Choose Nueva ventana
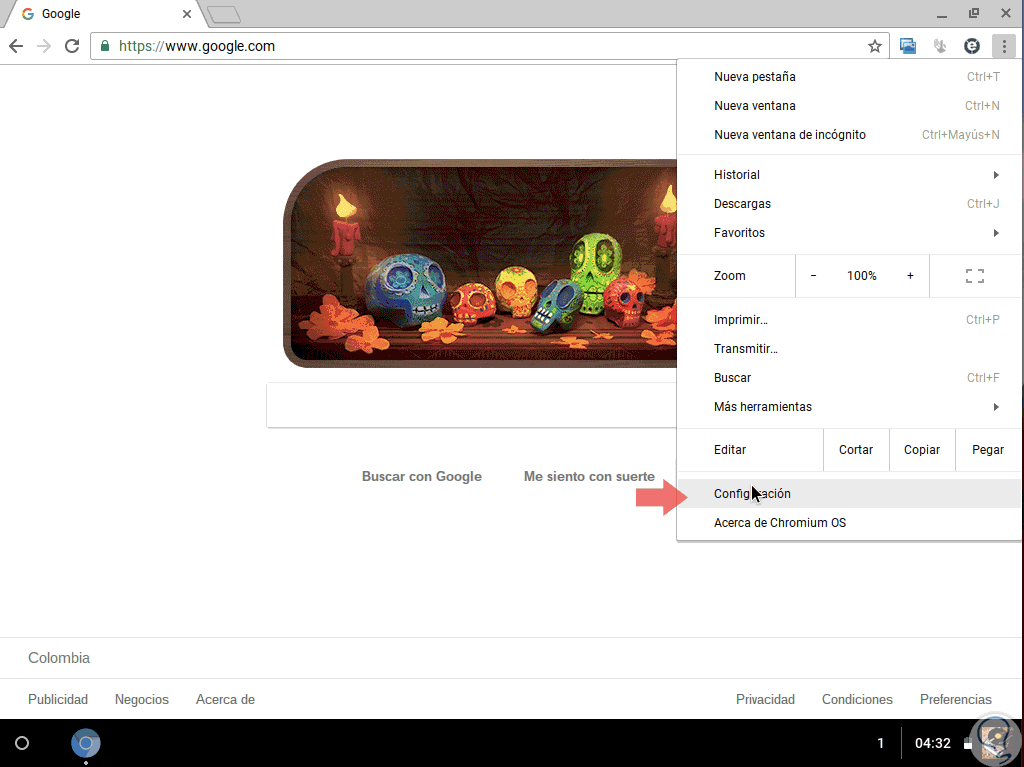 (x=849, y=105)
